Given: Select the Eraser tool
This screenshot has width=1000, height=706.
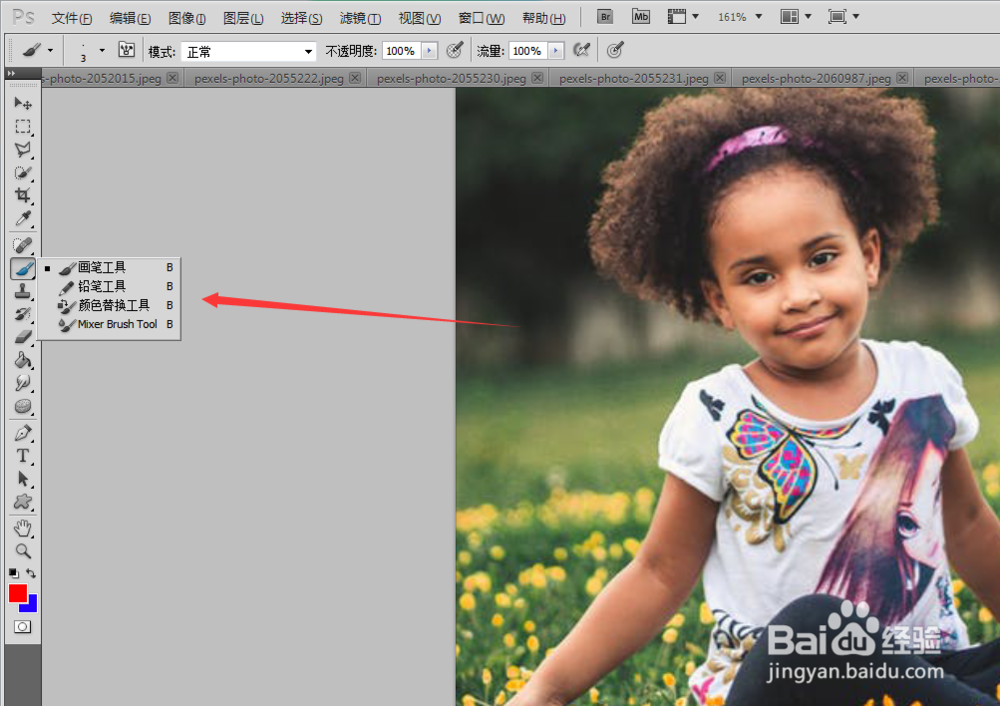Looking at the screenshot, I should (23, 337).
